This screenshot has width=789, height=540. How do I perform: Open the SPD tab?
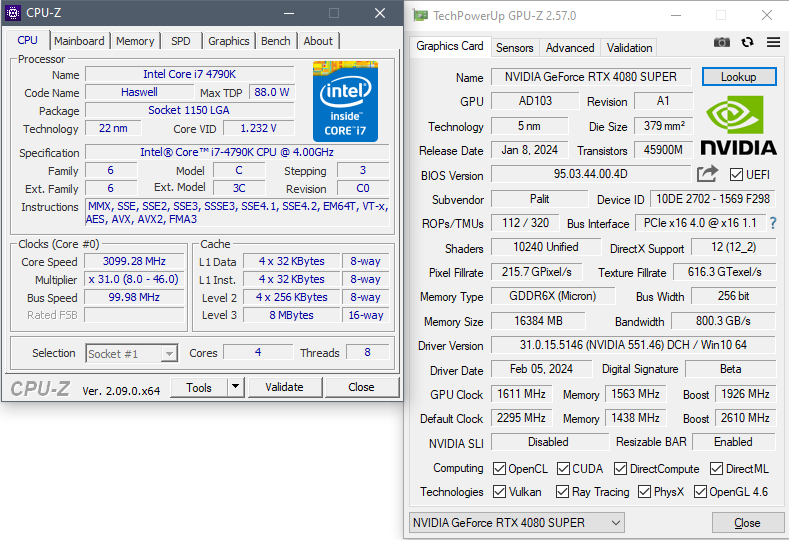point(181,41)
